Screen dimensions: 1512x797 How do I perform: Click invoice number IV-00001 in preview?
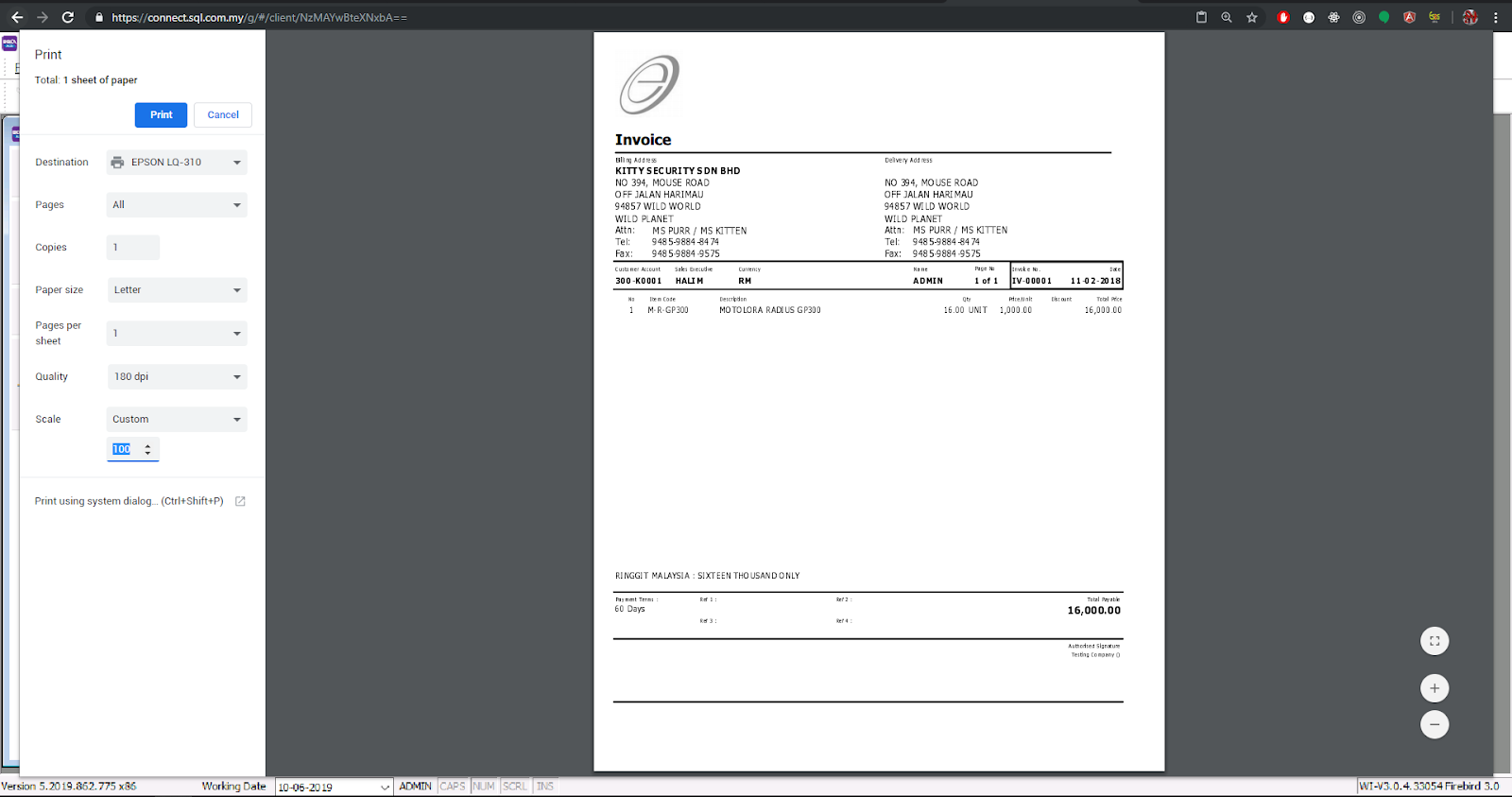[x=1032, y=281]
